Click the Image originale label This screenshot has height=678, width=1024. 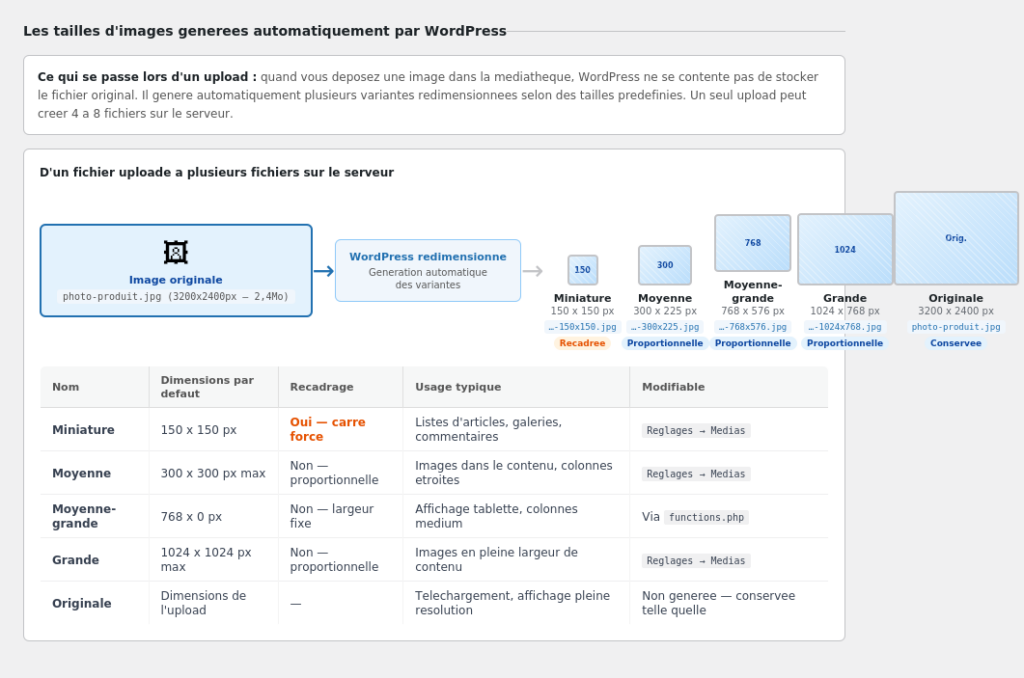click(x=176, y=280)
